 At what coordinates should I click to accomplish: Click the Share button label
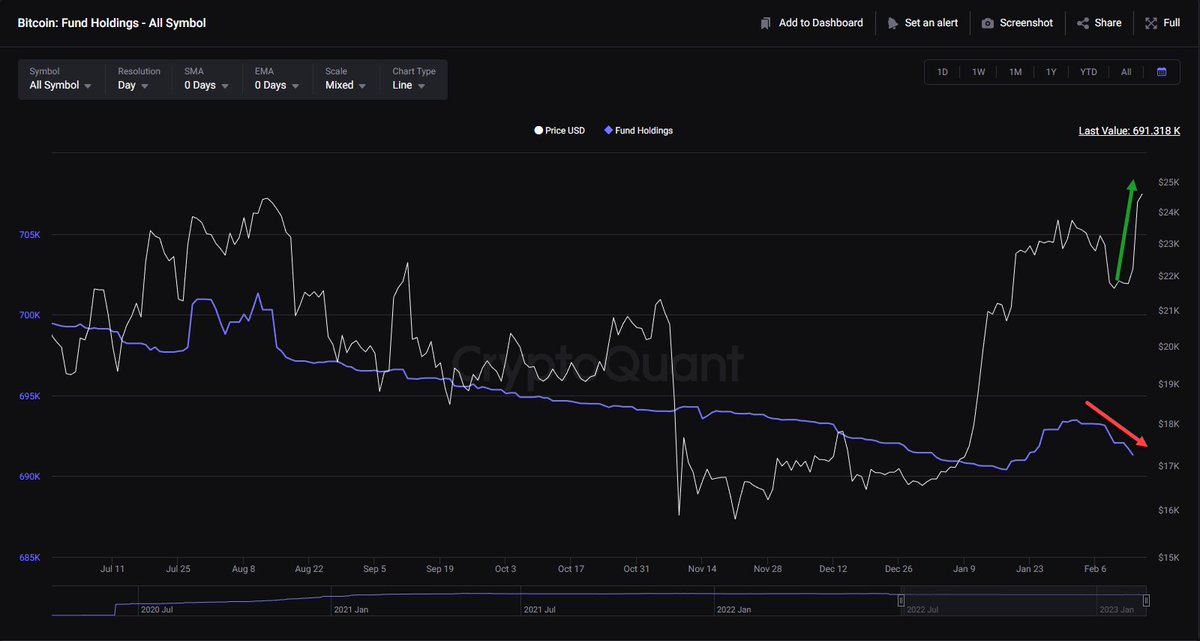click(x=1108, y=23)
